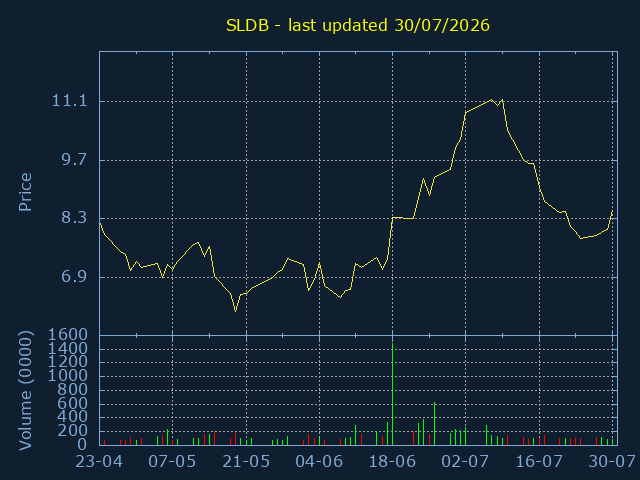Click the price line peak near 11.1
Screen dimensions: 640x480
[x=491, y=100]
